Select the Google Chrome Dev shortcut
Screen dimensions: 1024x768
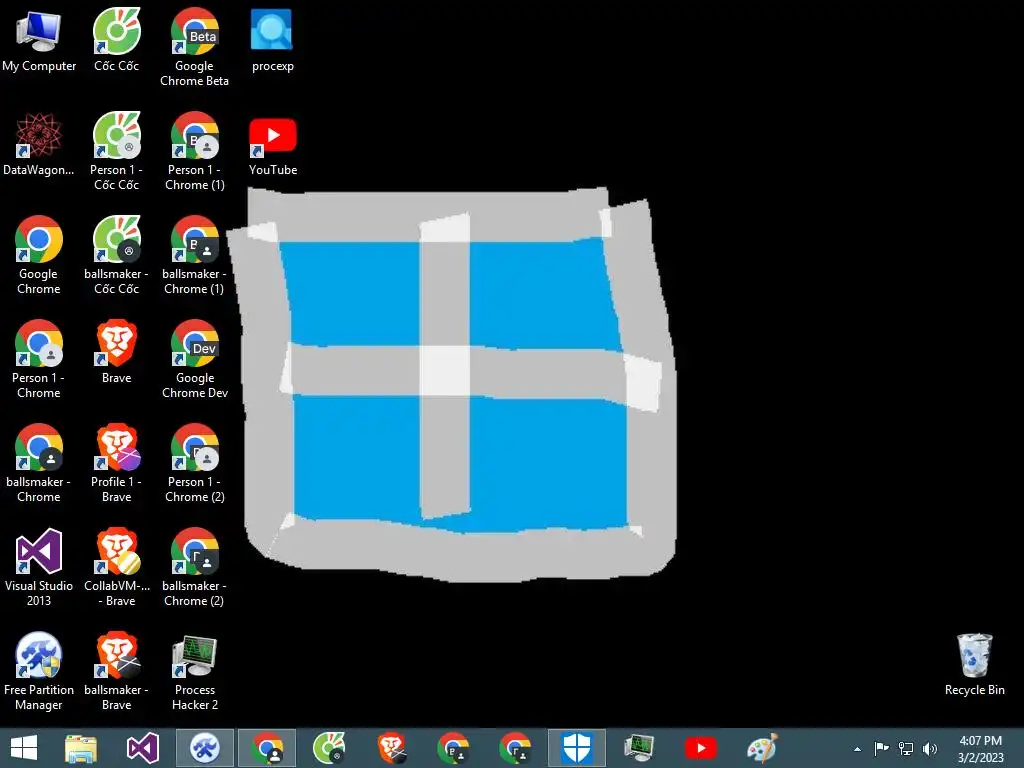(194, 359)
